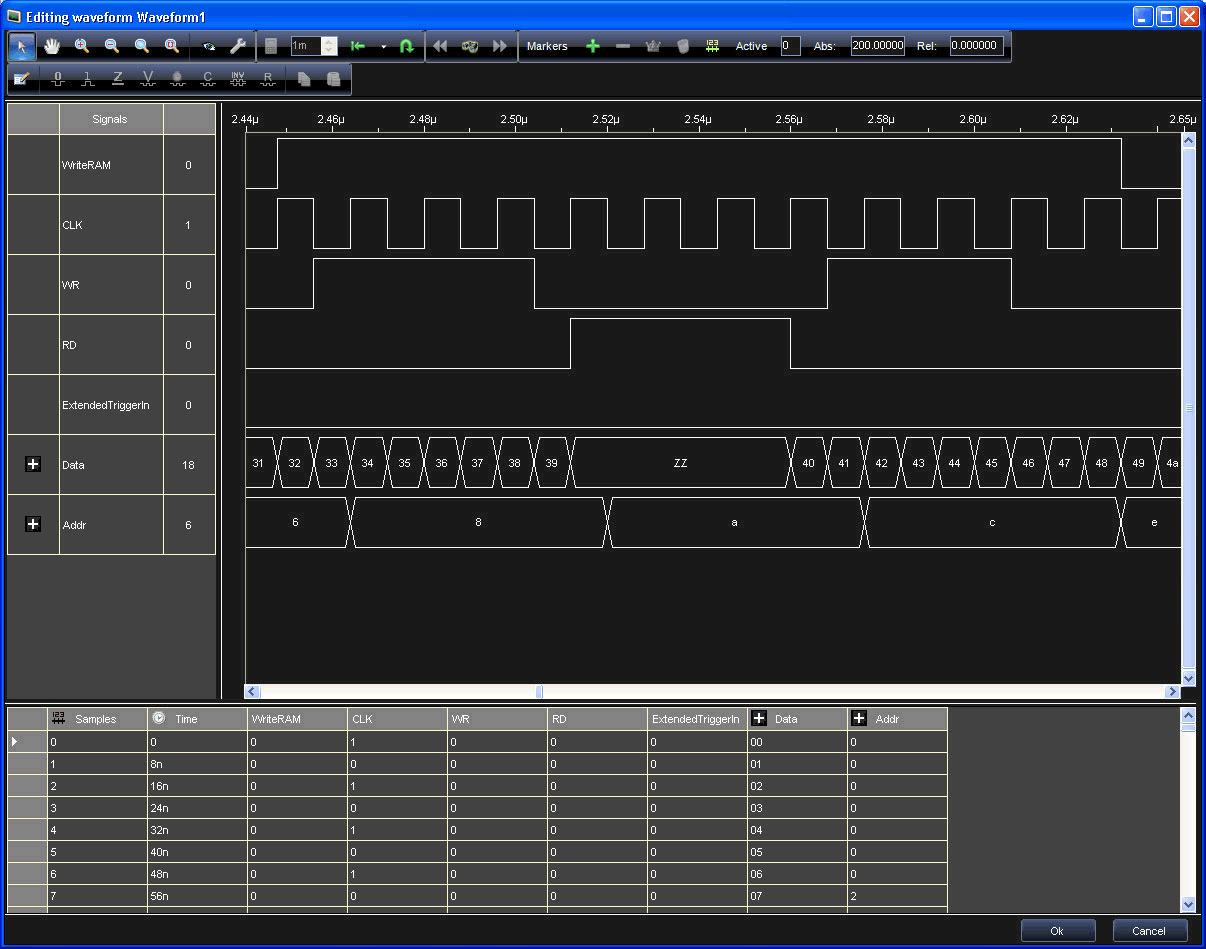The width and height of the screenshot is (1206, 949).
Task: Click the binoculars search icon
Action: 470,46
